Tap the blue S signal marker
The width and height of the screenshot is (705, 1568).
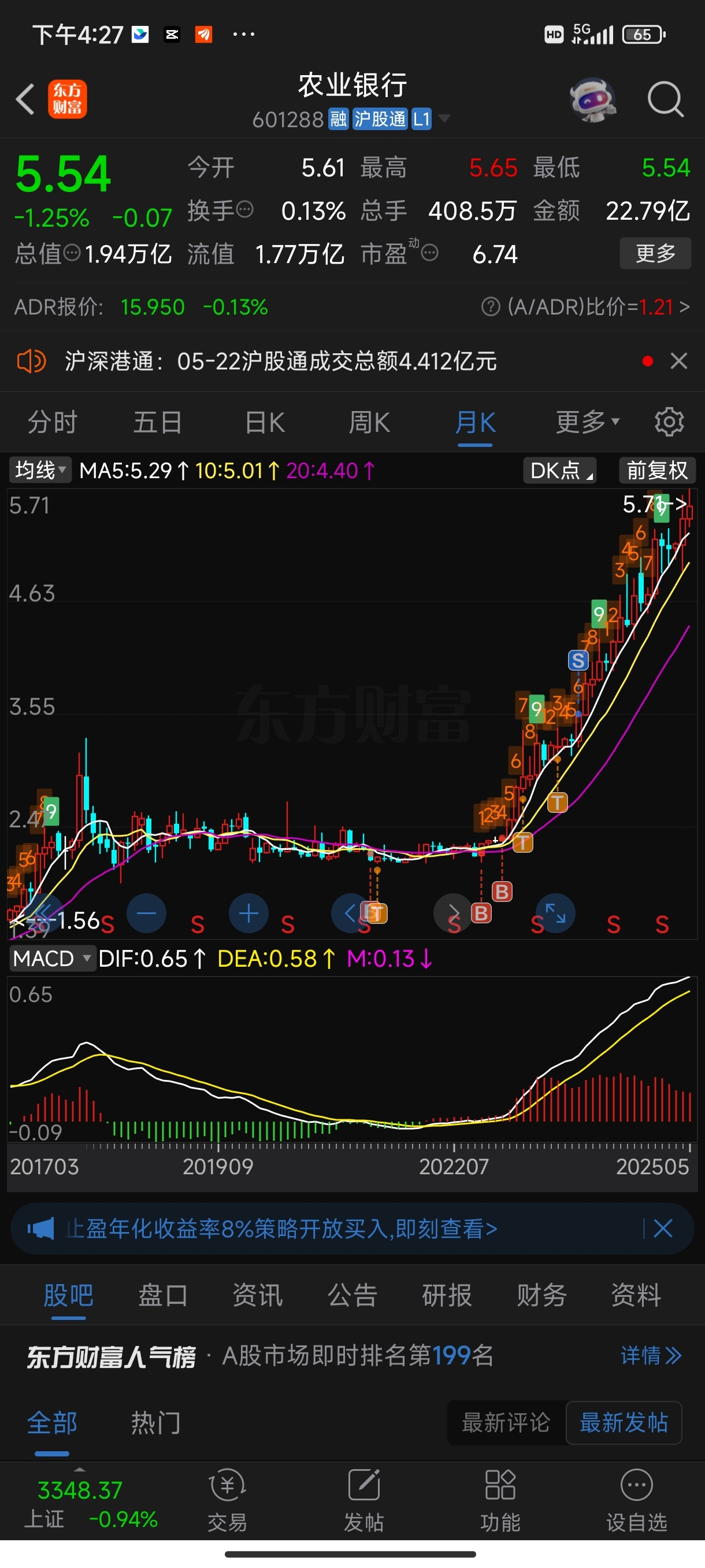(578, 660)
